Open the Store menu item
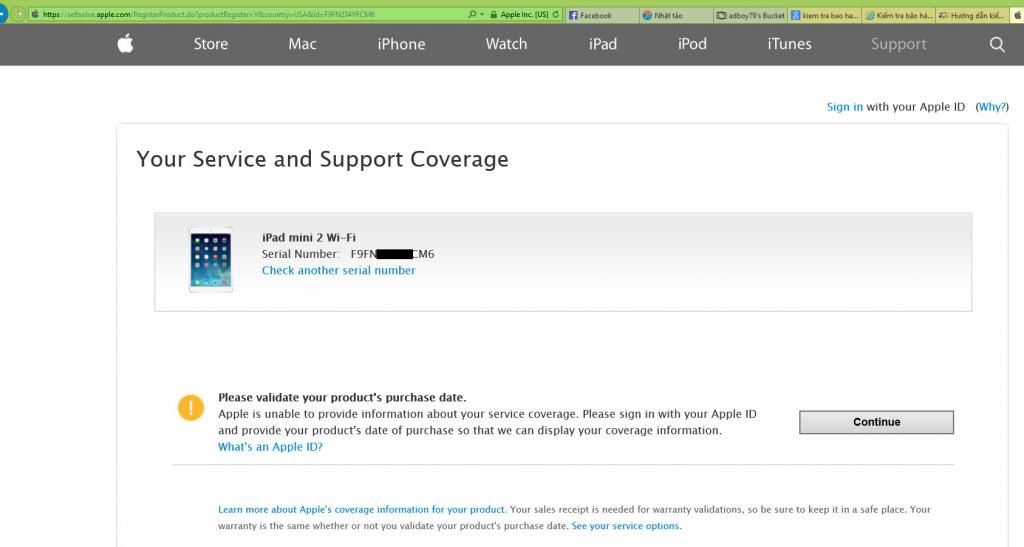1024x547 pixels. [211, 44]
